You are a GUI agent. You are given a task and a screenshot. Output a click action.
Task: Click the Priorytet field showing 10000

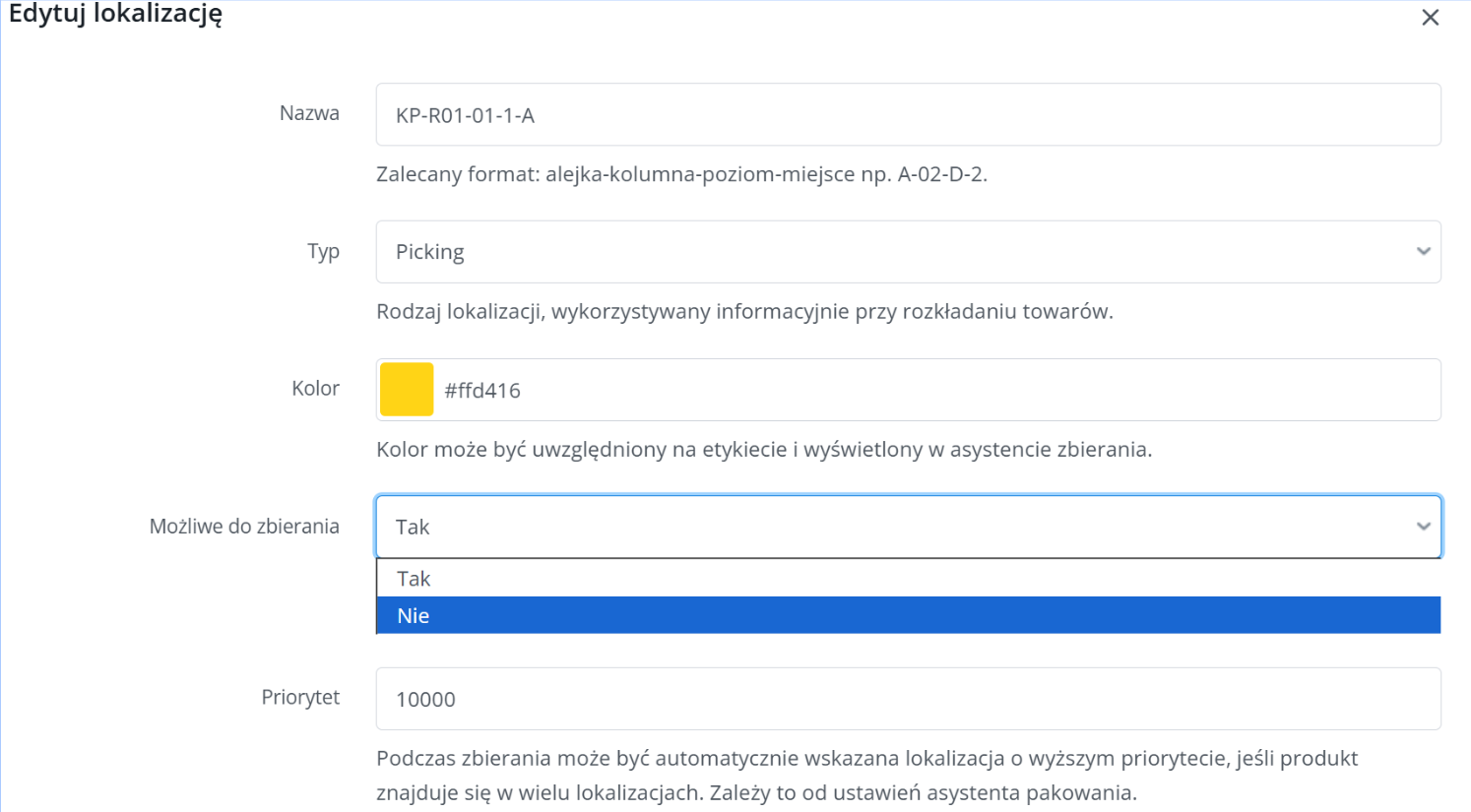tap(906, 699)
